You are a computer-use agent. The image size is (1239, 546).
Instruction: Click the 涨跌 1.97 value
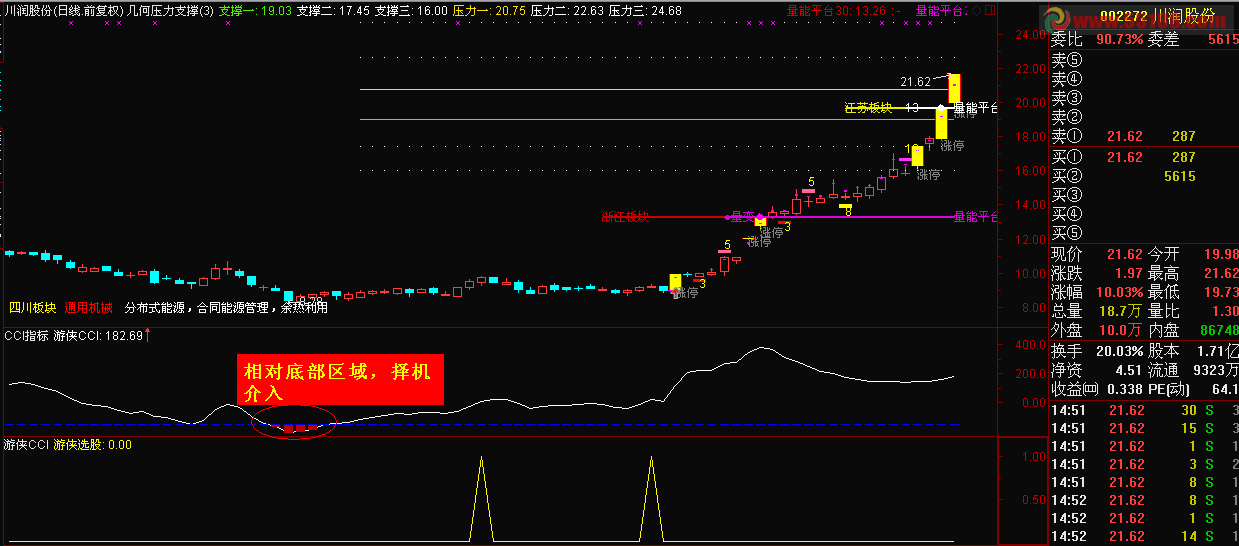coord(1128,273)
